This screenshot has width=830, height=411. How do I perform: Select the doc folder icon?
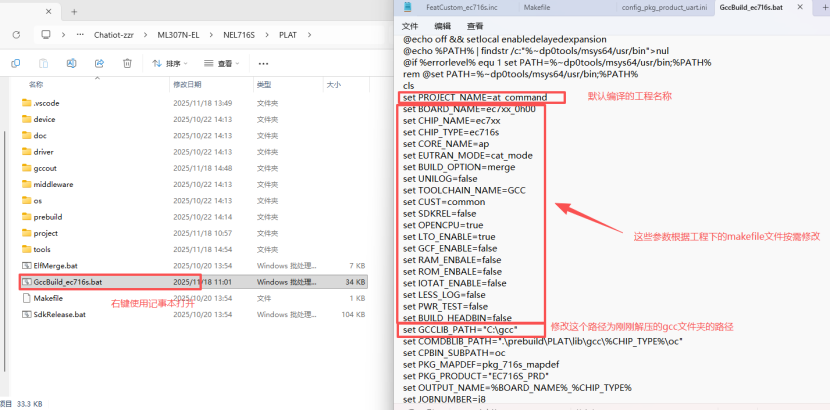tap(27, 136)
